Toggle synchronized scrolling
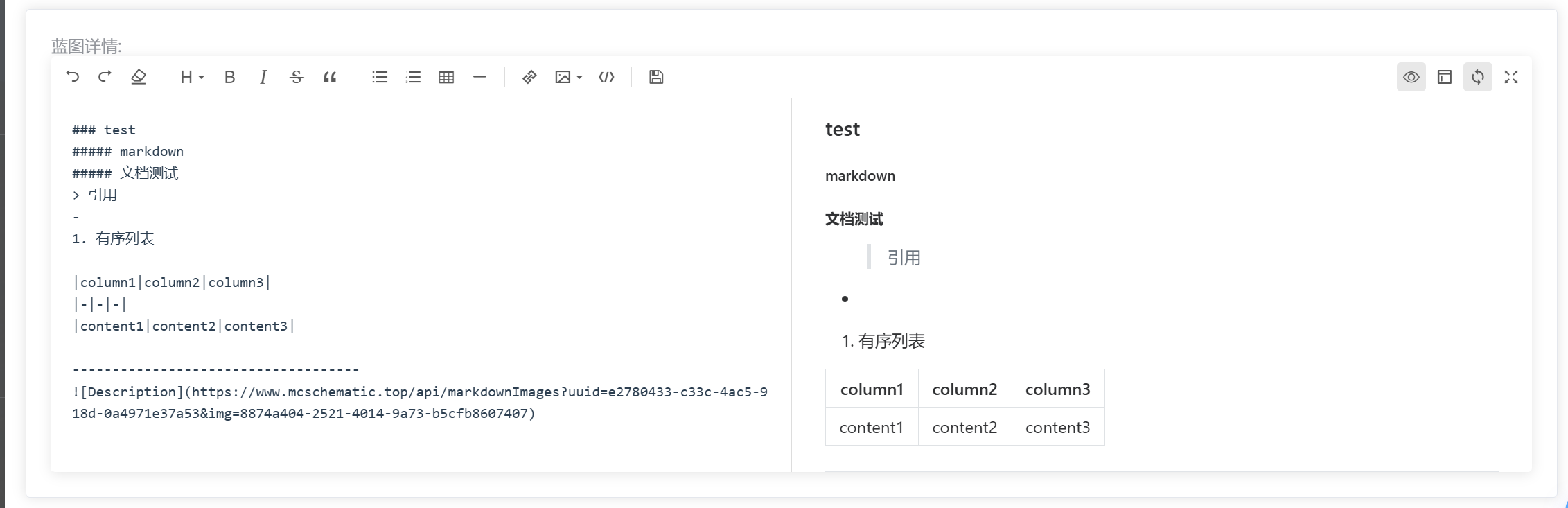1568x508 pixels. (1478, 77)
